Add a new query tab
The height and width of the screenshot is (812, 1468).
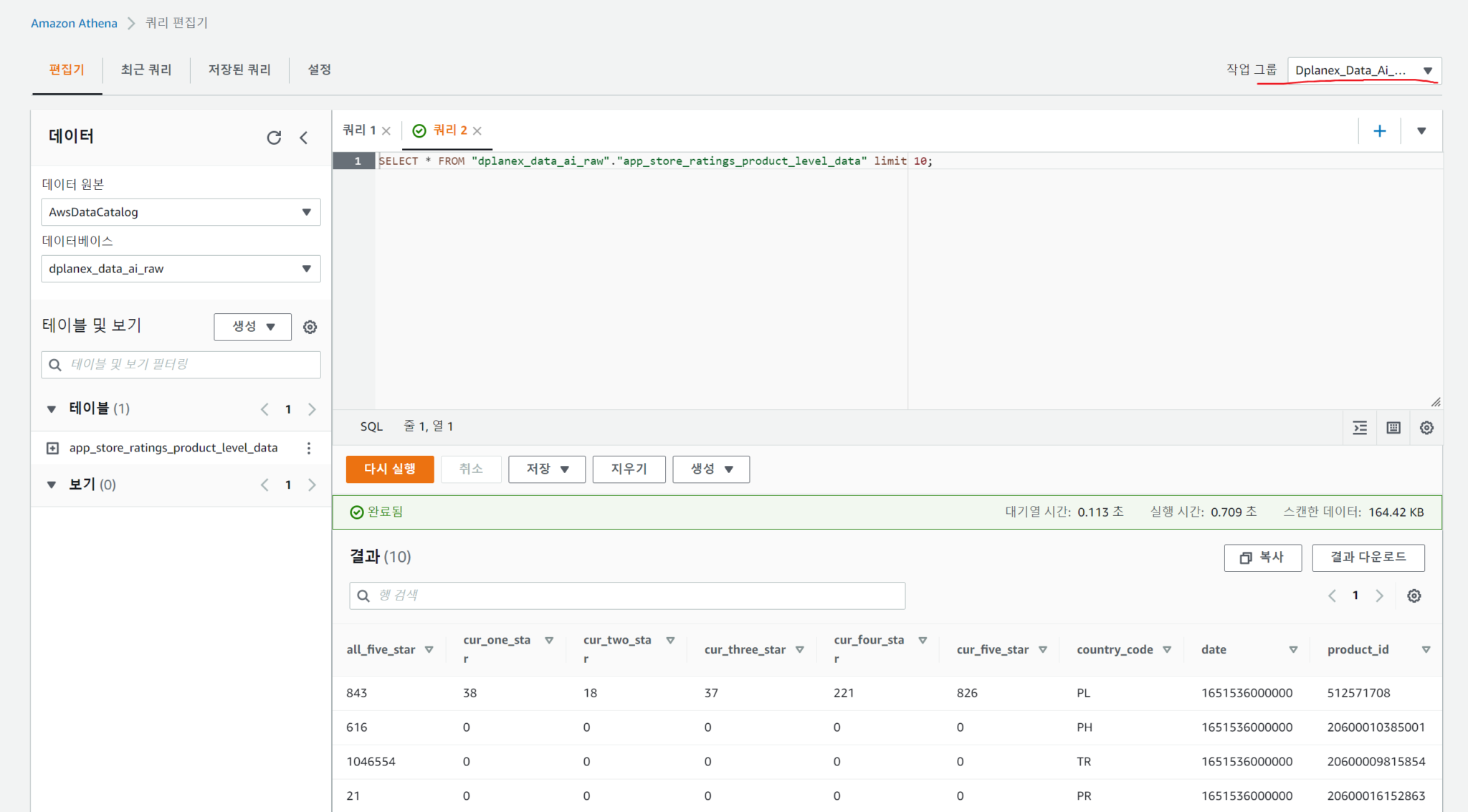[x=1379, y=131]
